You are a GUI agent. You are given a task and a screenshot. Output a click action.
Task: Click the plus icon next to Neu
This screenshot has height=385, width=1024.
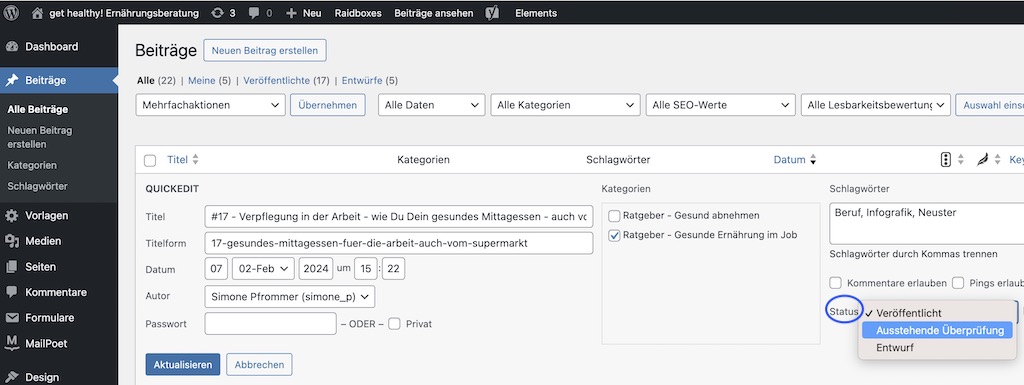[291, 12]
